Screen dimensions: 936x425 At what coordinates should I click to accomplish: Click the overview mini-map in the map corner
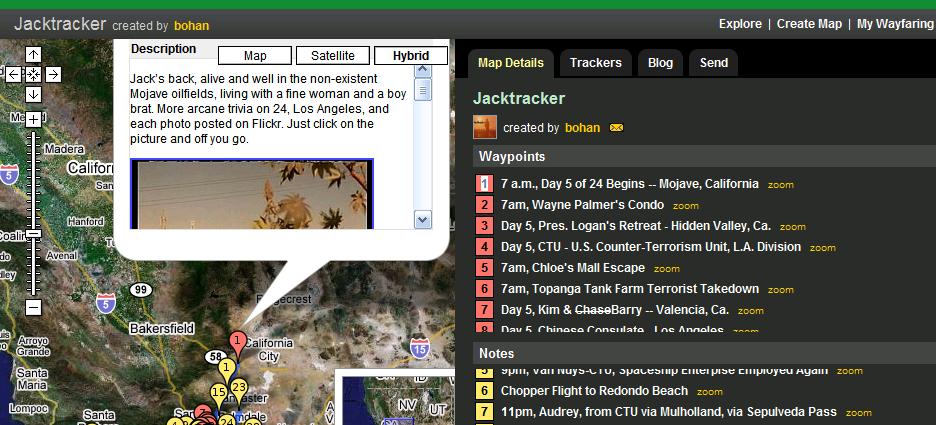(x=395, y=397)
